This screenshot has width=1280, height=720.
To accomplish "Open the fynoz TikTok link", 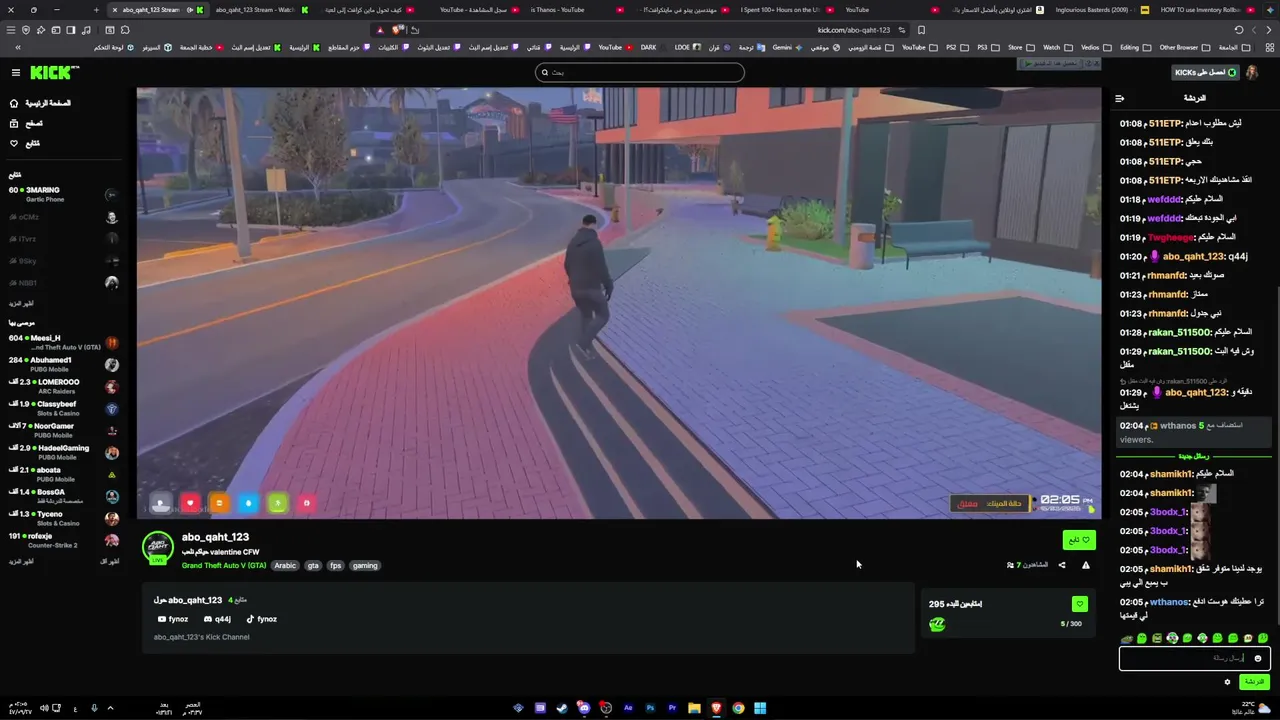I will [262, 619].
